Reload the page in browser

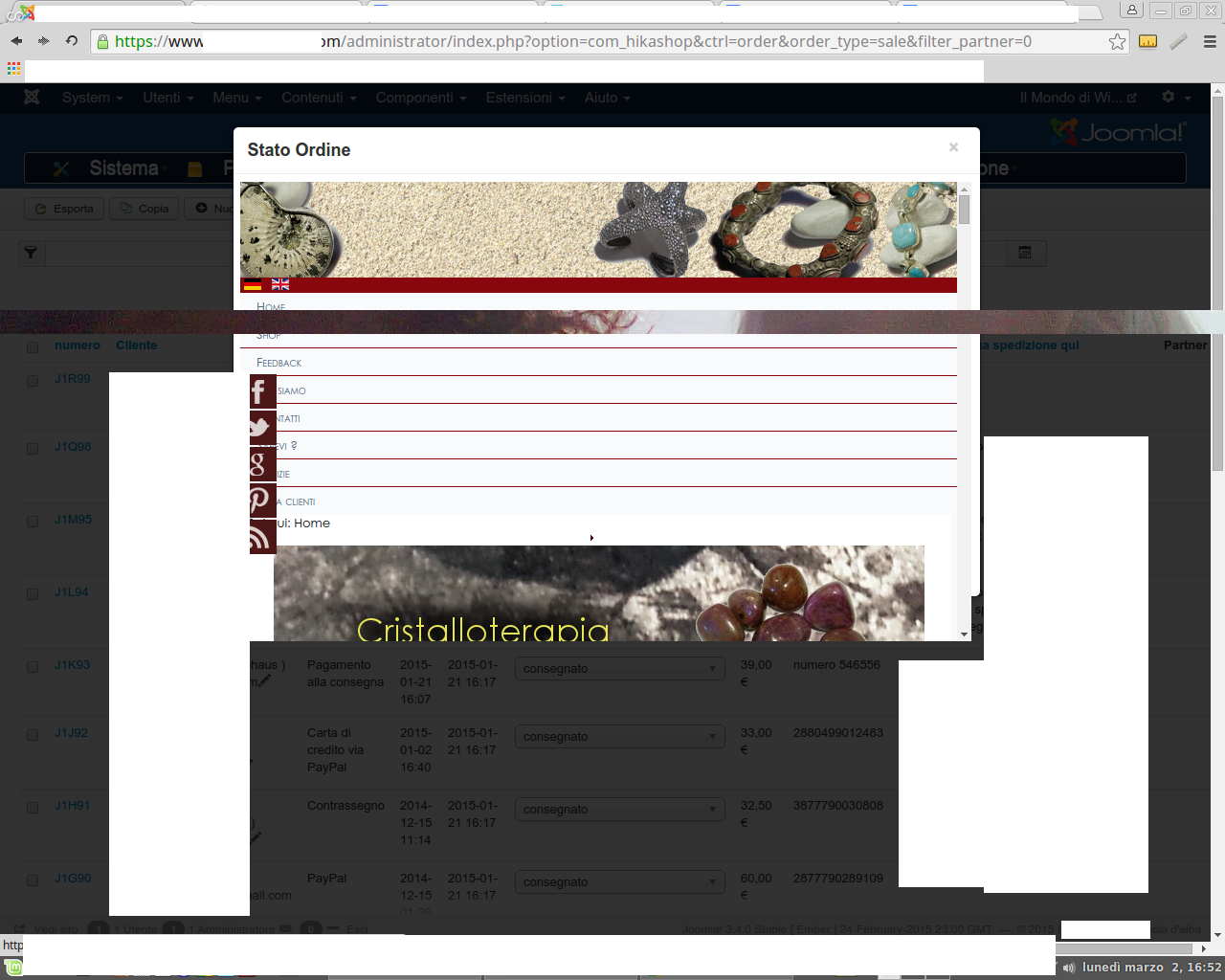click(x=71, y=41)
